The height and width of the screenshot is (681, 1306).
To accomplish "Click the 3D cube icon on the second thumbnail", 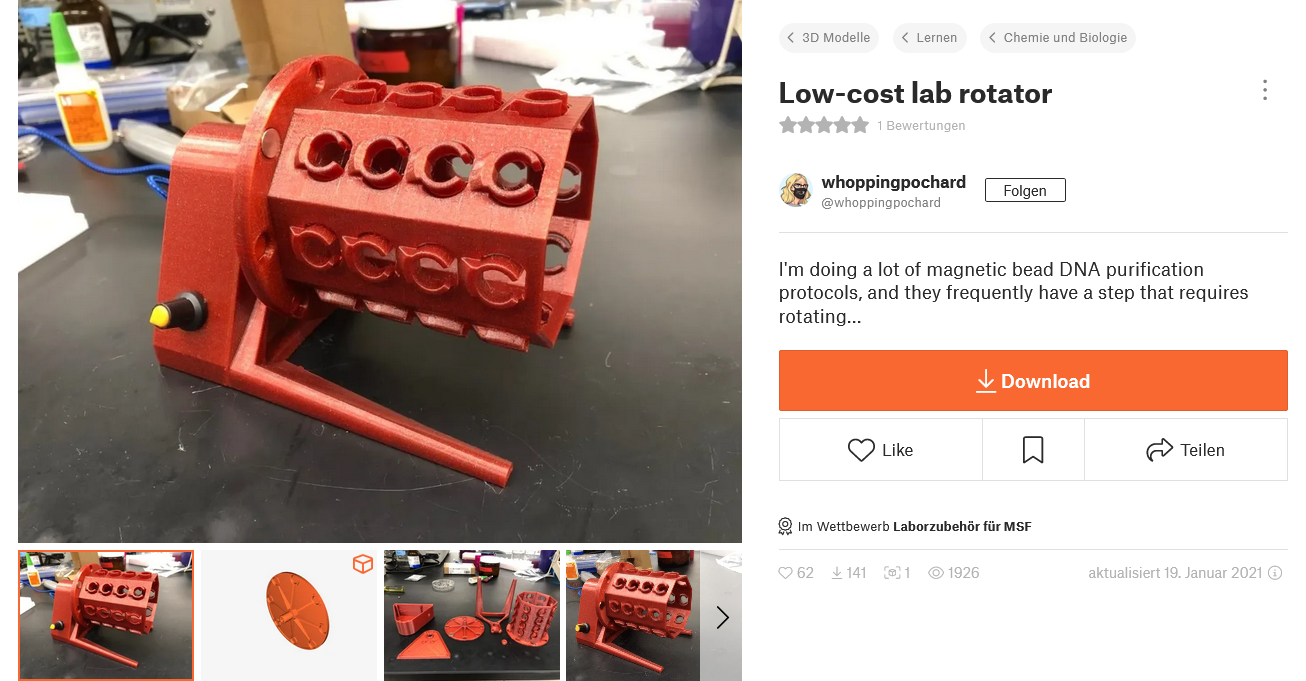I will 362,564.
